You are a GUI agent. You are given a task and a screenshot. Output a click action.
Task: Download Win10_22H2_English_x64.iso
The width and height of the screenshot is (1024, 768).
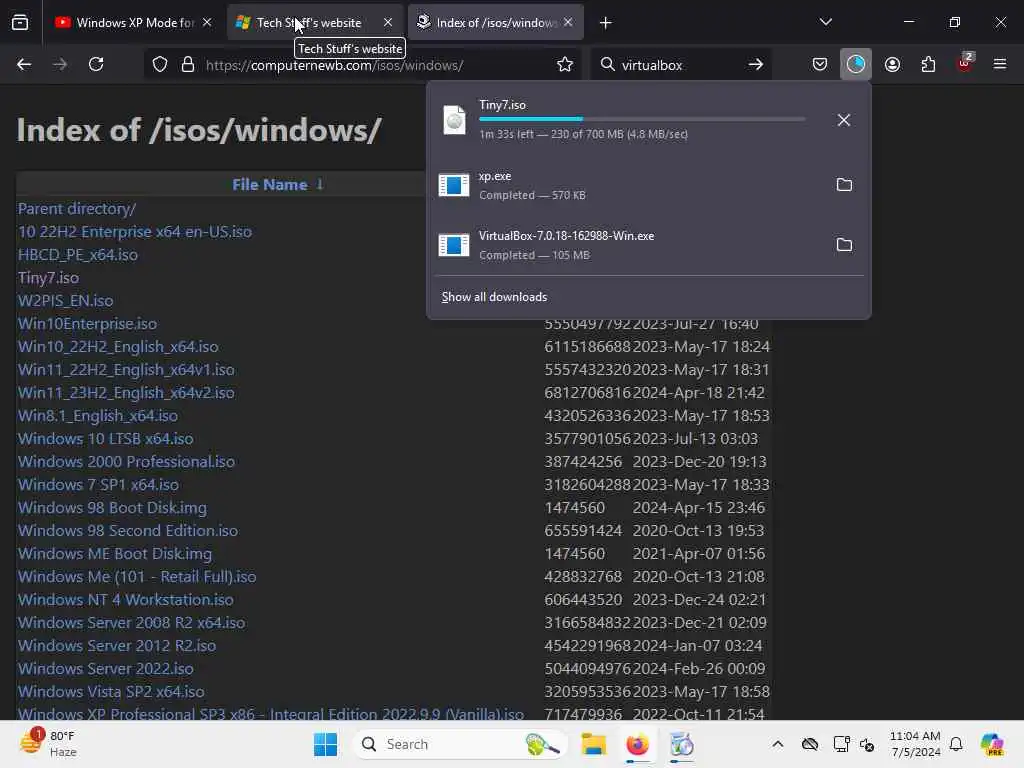pos(118,347)
